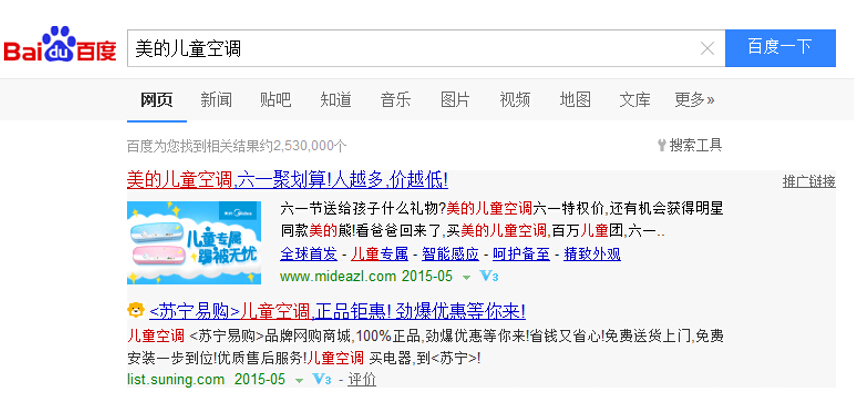This screenshot has height=416, width=863.
Task: Open the 评价 link
Action: tap(362, 380)
